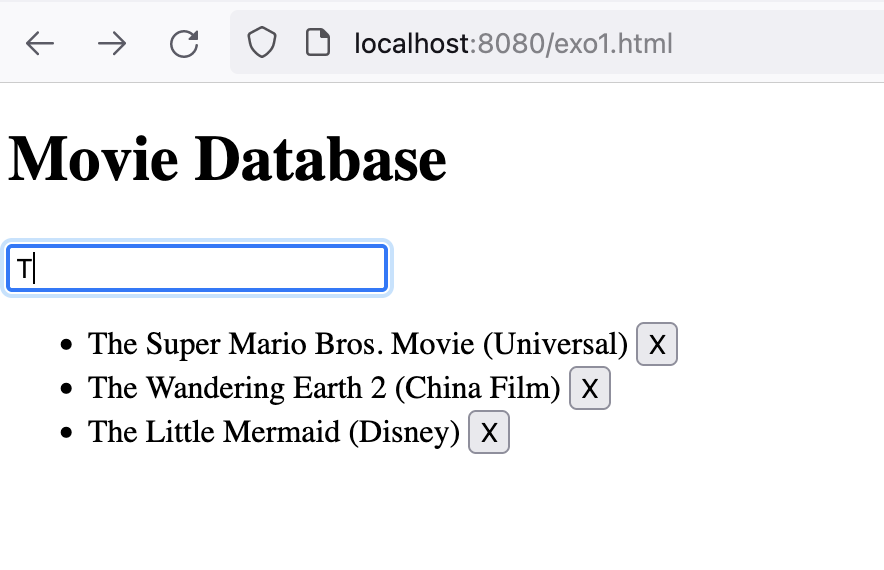This screenshot has height=570, width=884.
Task: Click the Super Mario Bros. Movie title text
Action: click(x=280, y=344)
